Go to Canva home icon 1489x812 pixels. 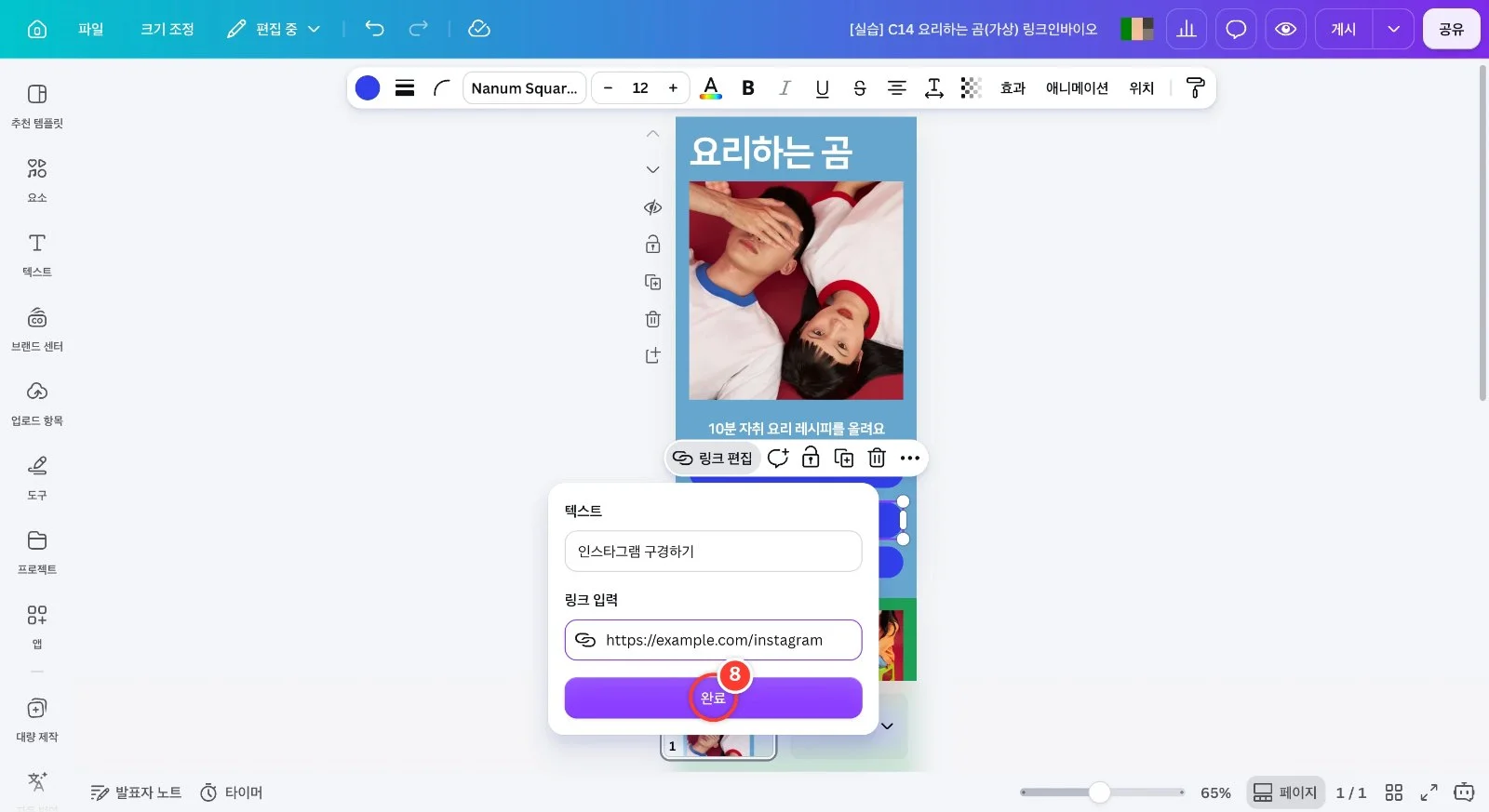click(37, 29)
